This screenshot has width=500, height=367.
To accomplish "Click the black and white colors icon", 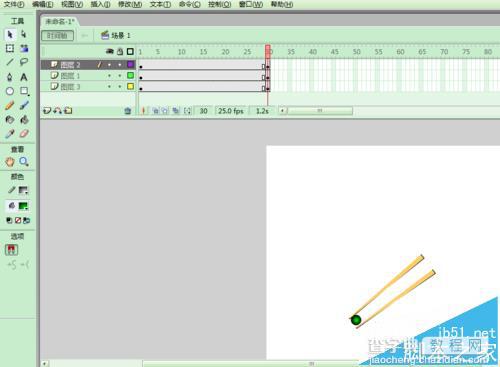I will pyautogui.click(x=9, y=220).
